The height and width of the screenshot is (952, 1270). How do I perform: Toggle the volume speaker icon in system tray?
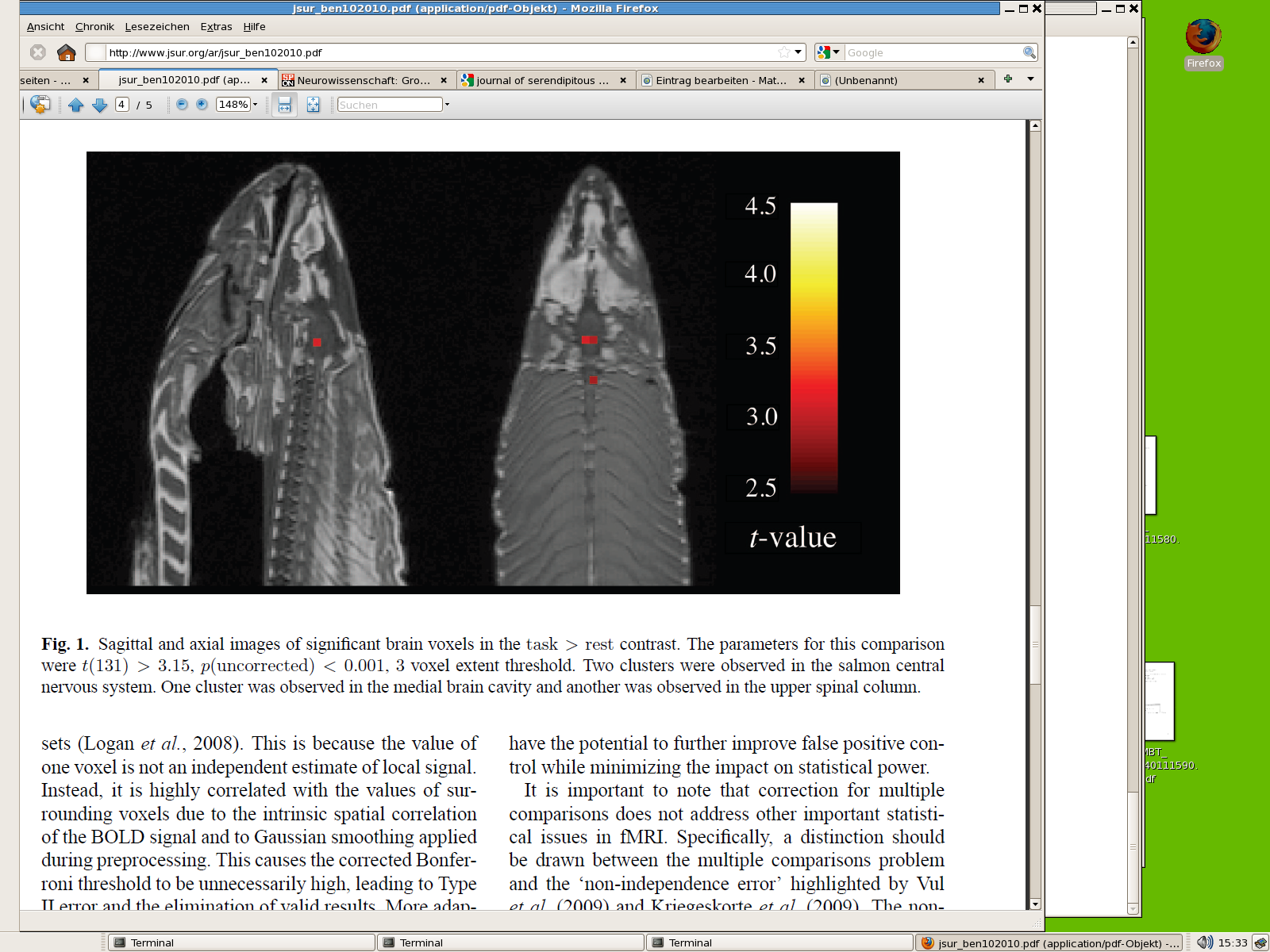pyautogui.click(x=1204, y=942)
